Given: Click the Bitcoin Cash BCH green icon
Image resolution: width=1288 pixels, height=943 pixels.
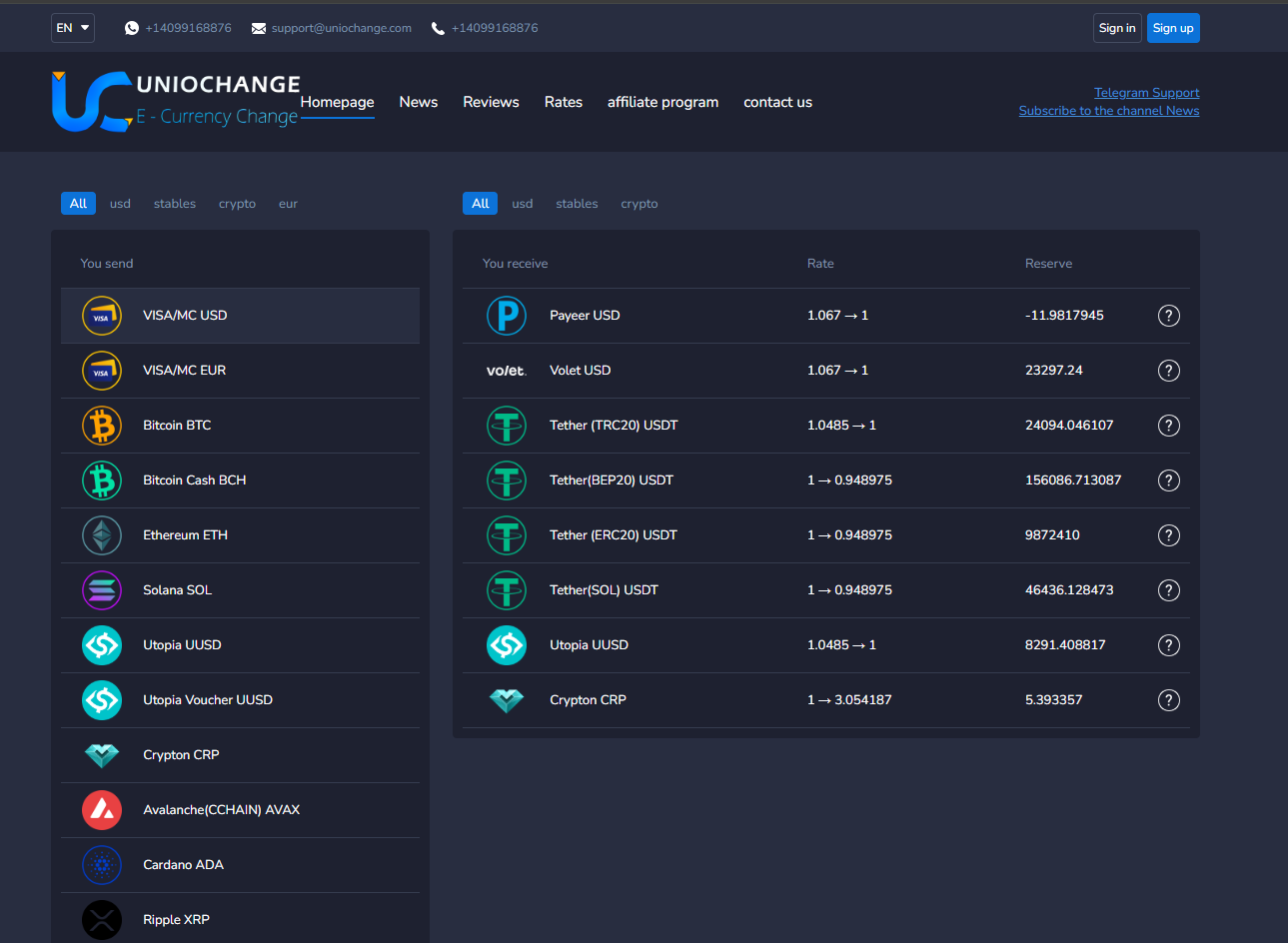Looking at the screenshot, I should (x=102, y=480).
